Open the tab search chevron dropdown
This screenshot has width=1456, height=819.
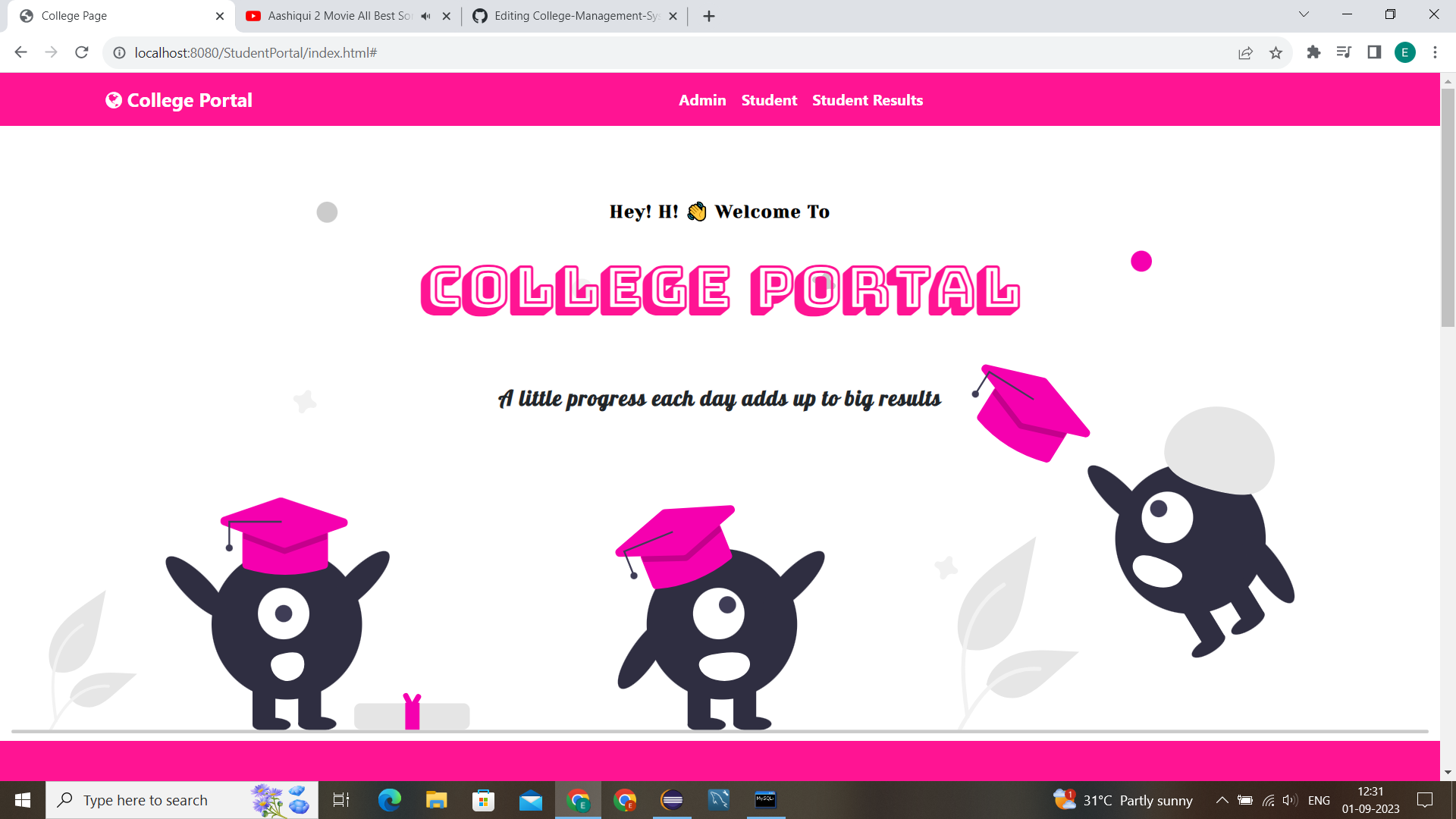pyautogui.click(x=1303, y=14)
